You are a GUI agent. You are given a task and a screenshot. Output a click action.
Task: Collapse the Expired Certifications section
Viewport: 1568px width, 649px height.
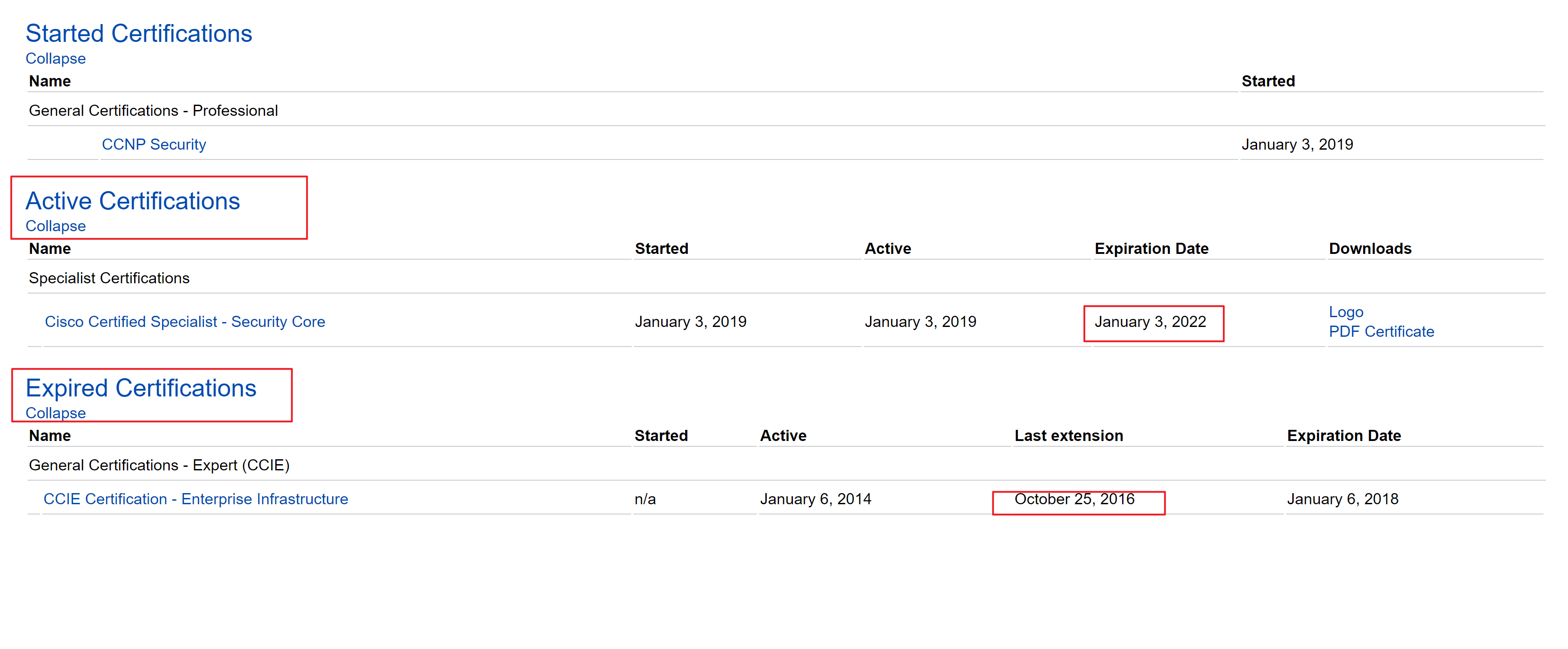pyautogui.click(x=55, y=413)
